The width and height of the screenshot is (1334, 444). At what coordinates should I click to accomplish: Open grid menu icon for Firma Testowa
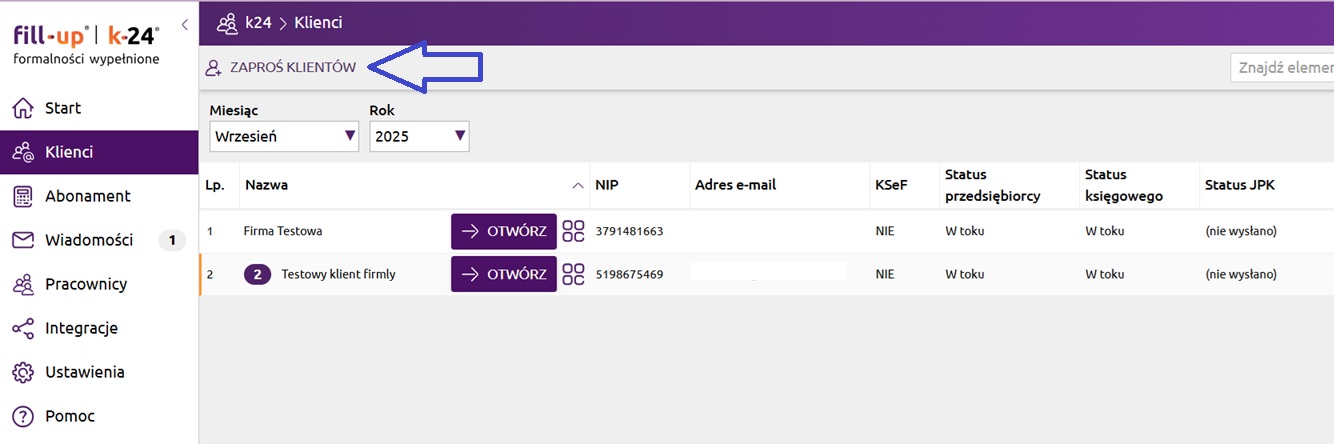pos(573,231)
